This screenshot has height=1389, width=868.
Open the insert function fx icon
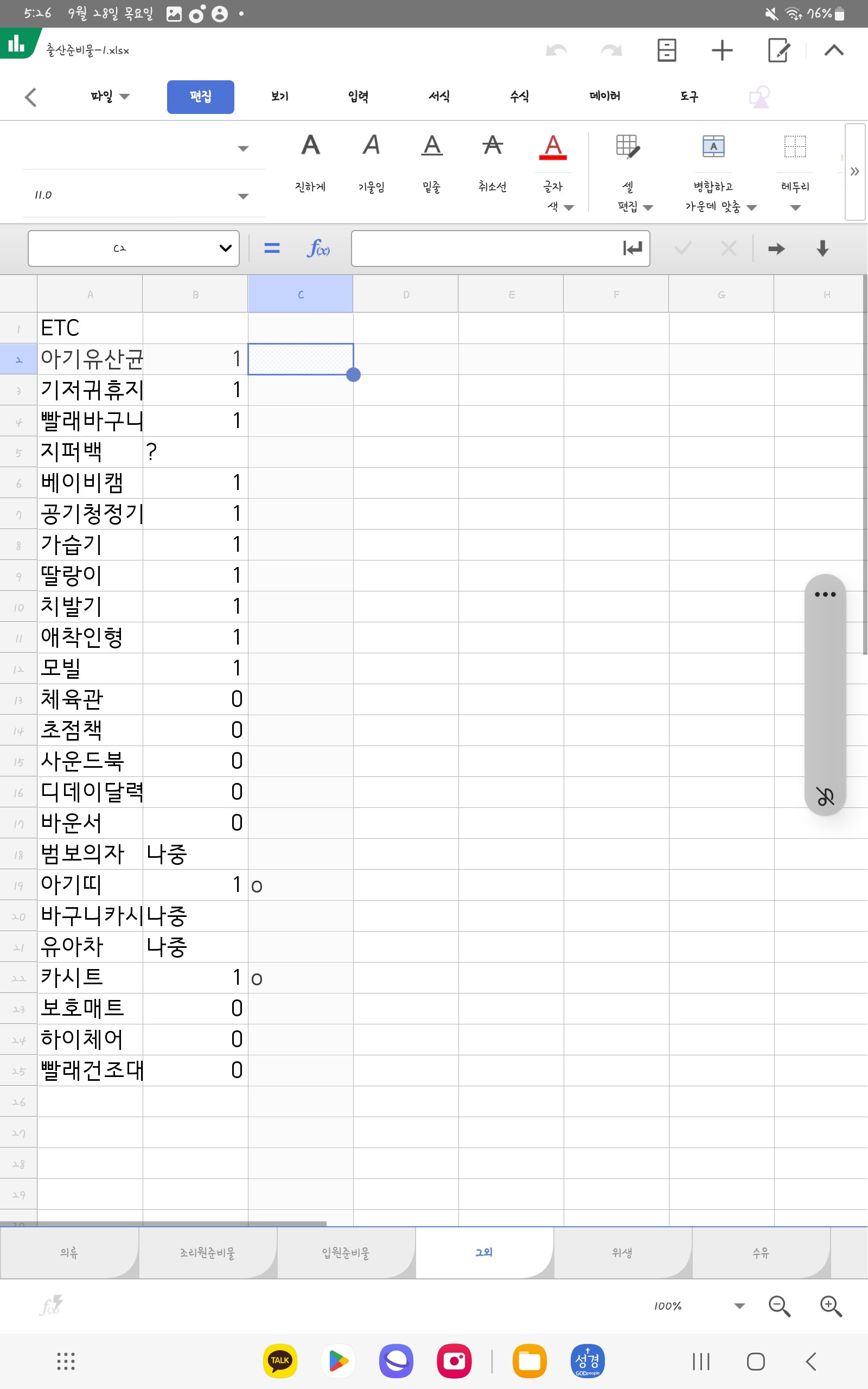pos(318,249)
